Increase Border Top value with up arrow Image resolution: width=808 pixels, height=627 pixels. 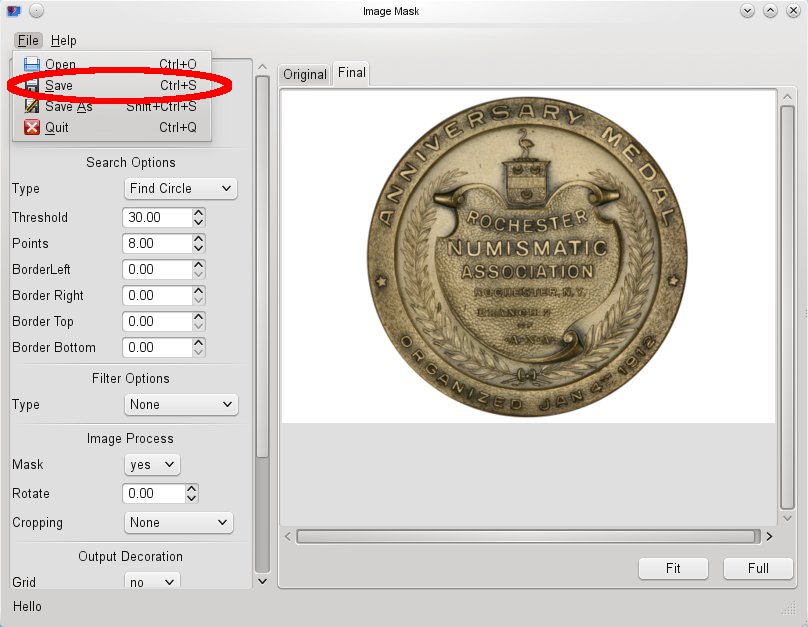[x=199, y=316]
